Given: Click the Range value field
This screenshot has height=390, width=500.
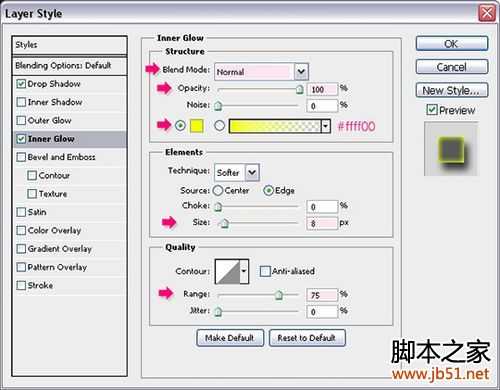Looking at the screenshot, I should tap(322, 295).
